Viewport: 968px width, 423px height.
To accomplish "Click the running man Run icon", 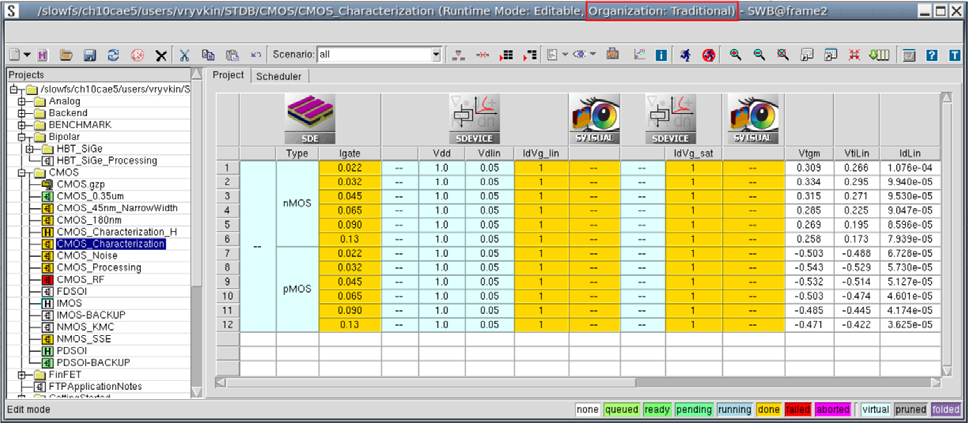I will pyautogui.click(x=685, y=54).
